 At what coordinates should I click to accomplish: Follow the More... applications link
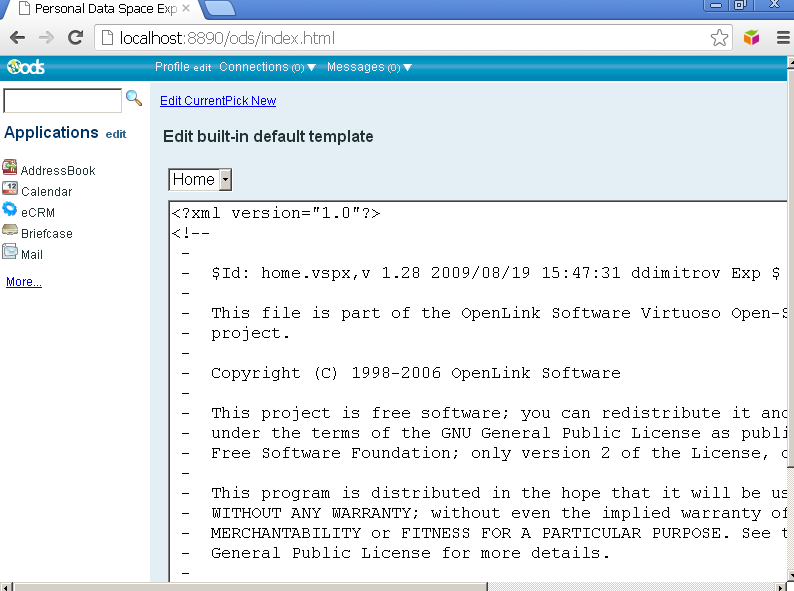24,282
